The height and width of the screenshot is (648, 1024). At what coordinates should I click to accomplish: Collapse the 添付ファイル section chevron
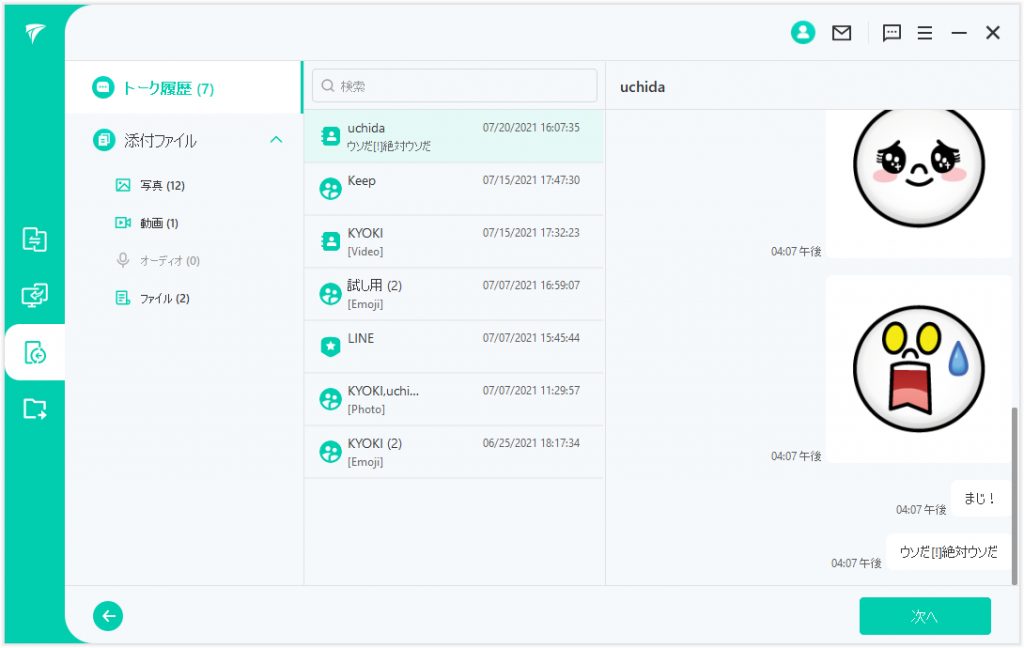[277, 140]
